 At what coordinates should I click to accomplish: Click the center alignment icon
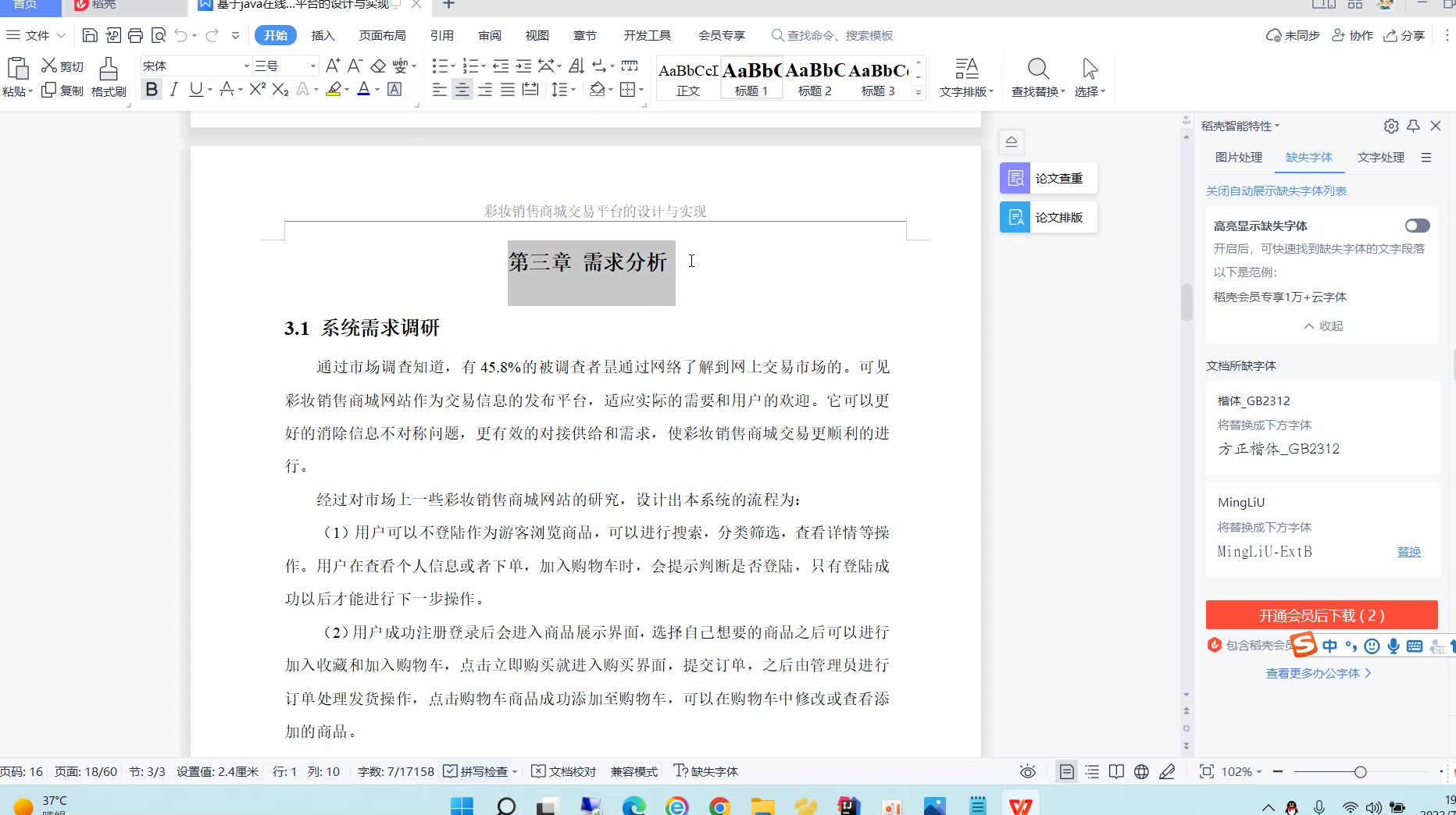point(462,90)
